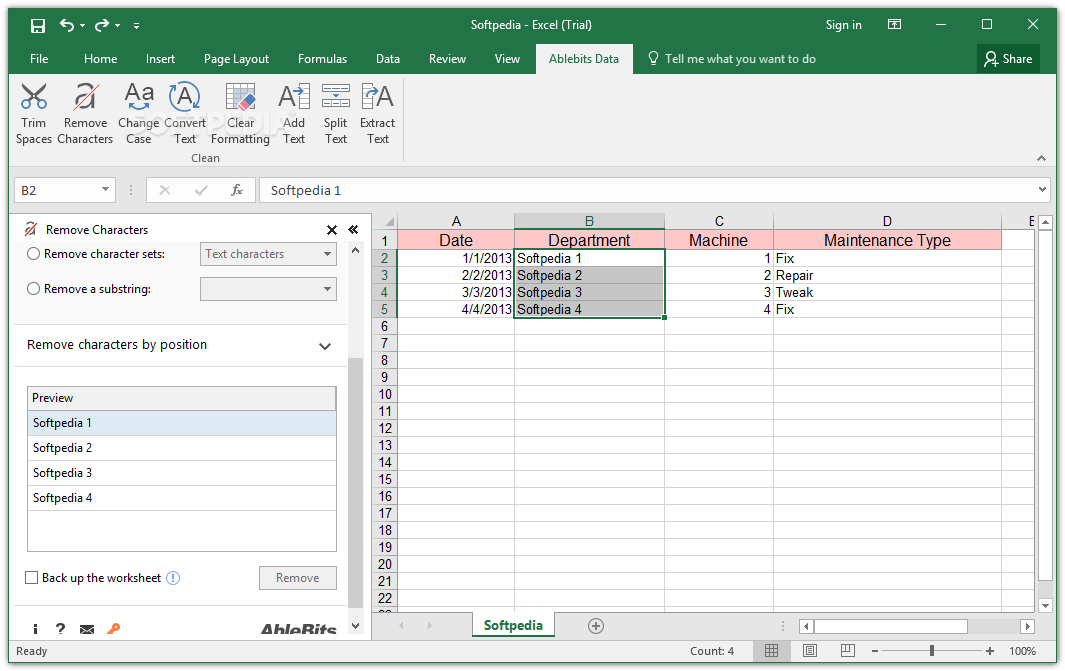The height and width of the screenshot is (671, 1065).
Task: Select Softpedia 3 in the Preview list
Action: pyautogui.click(x=181, y=473)
